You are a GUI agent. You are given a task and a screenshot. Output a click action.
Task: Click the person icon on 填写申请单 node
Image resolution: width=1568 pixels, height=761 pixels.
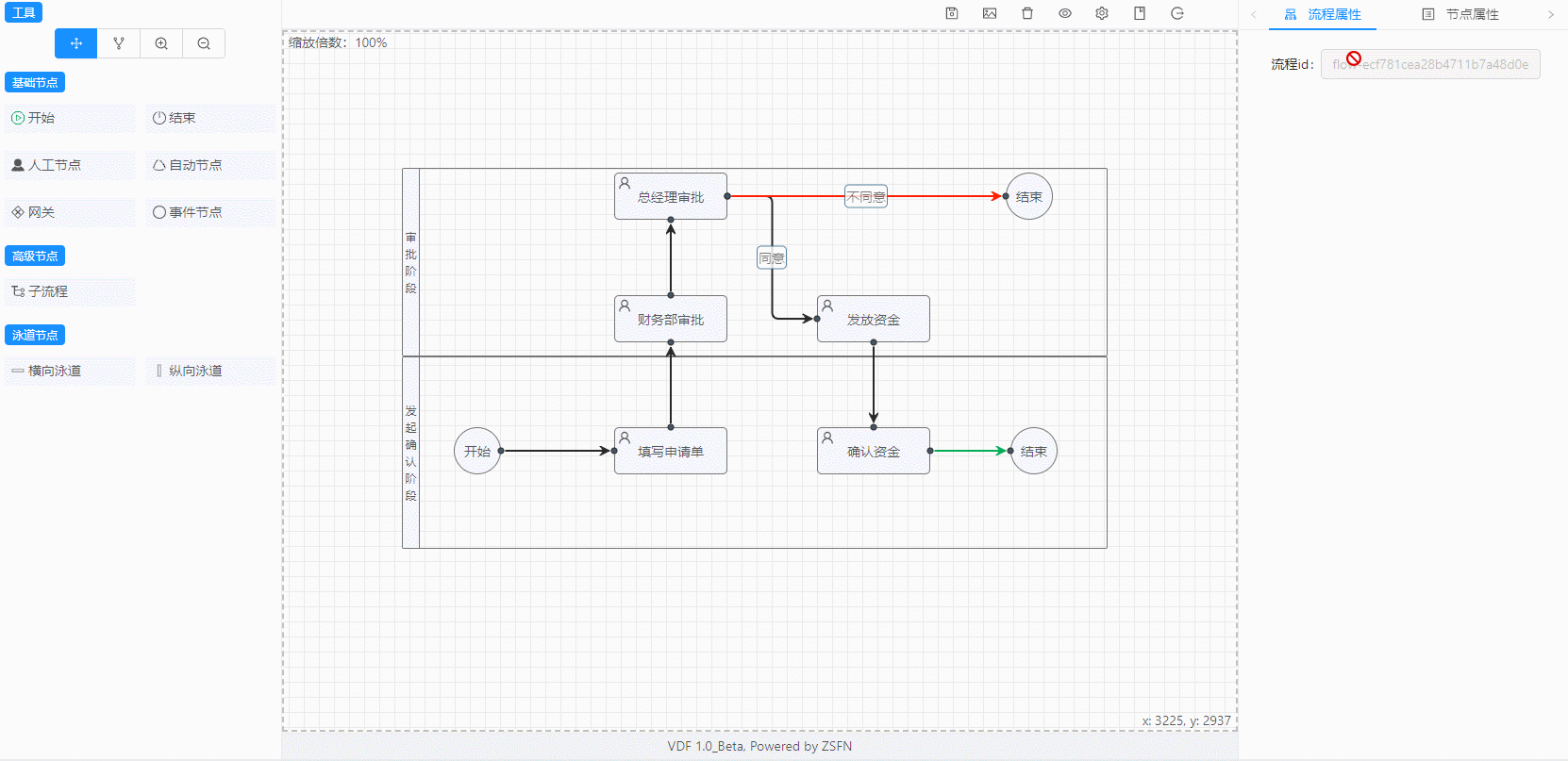pyautogui.click(x=625, y=438)
